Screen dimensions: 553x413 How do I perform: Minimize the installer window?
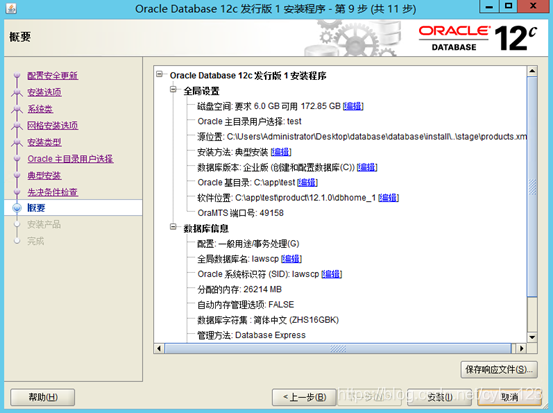[489, 6]
